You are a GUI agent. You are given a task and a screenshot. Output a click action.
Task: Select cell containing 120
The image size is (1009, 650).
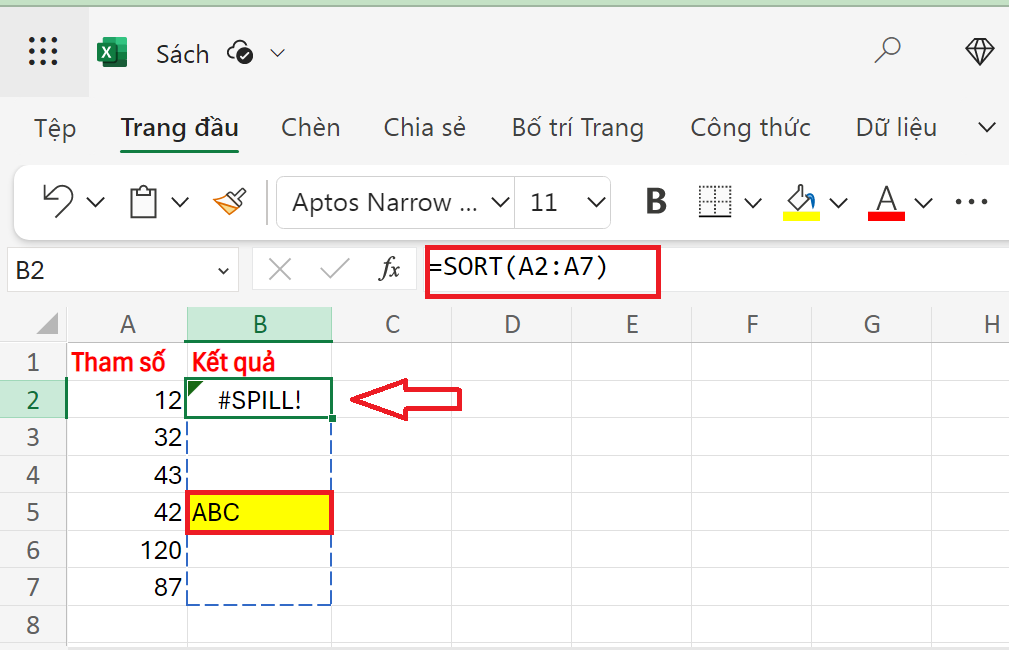(127, 550)
